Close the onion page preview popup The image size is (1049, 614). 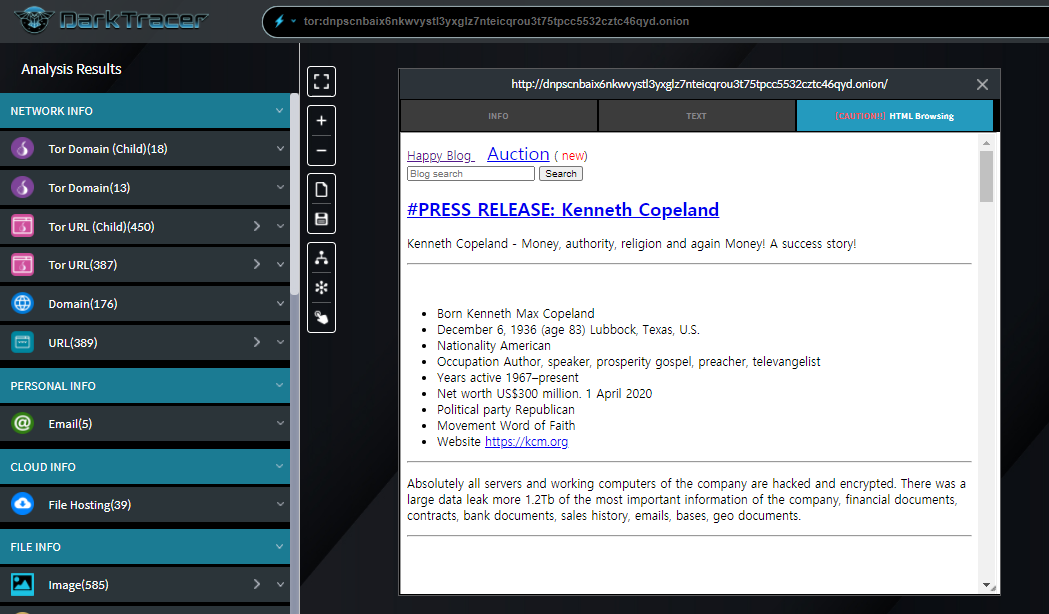click(982, 84)
